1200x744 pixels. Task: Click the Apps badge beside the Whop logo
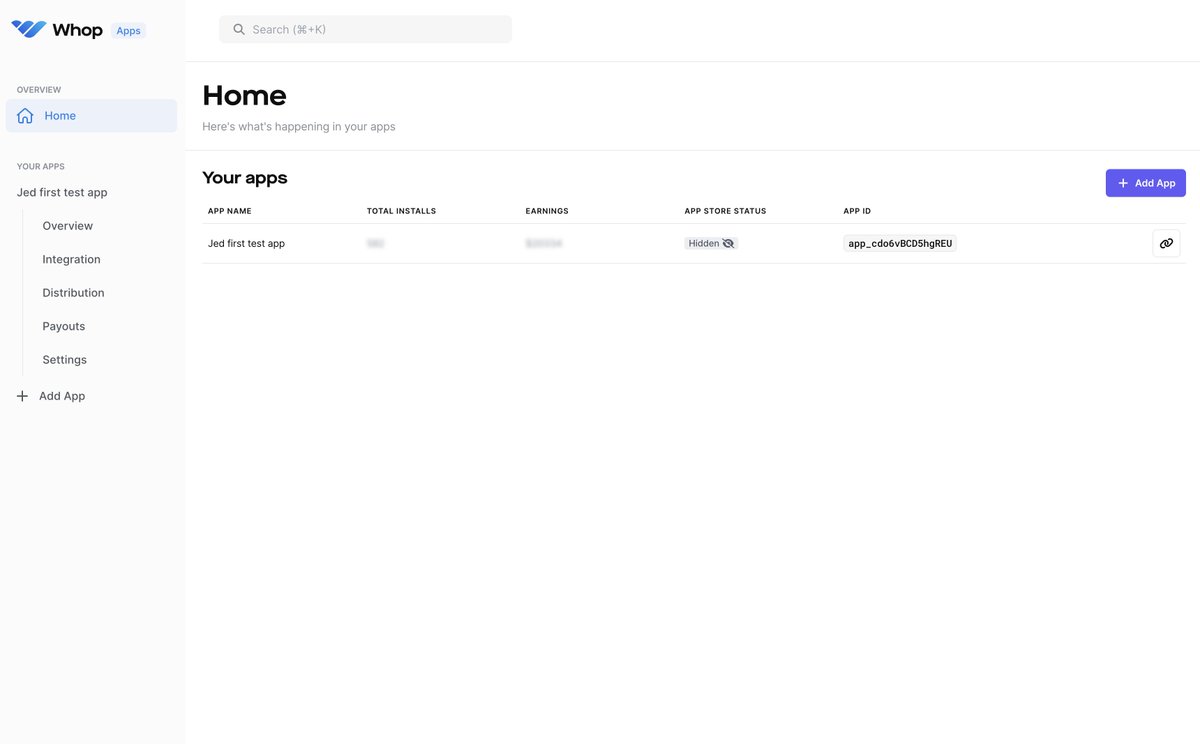point(128,31)
